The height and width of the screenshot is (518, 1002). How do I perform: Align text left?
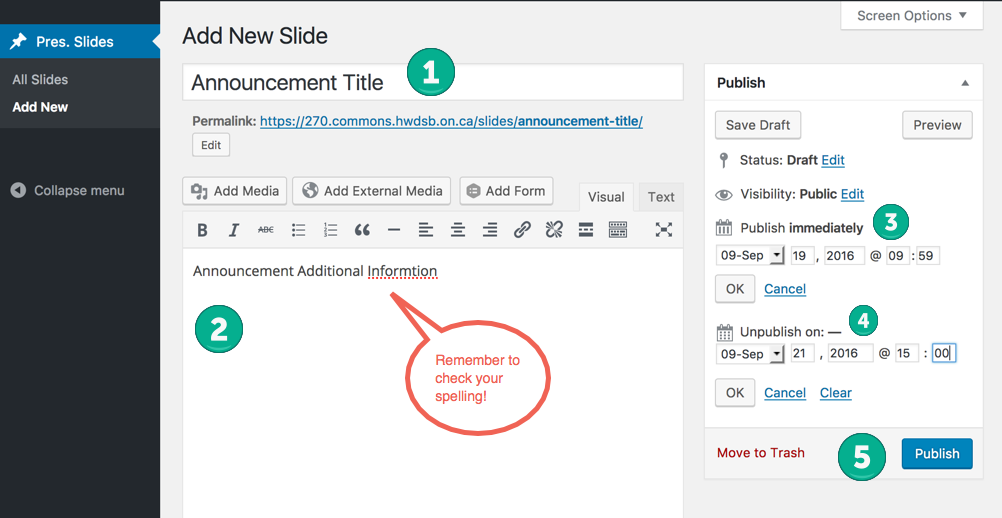click(426, 230)
